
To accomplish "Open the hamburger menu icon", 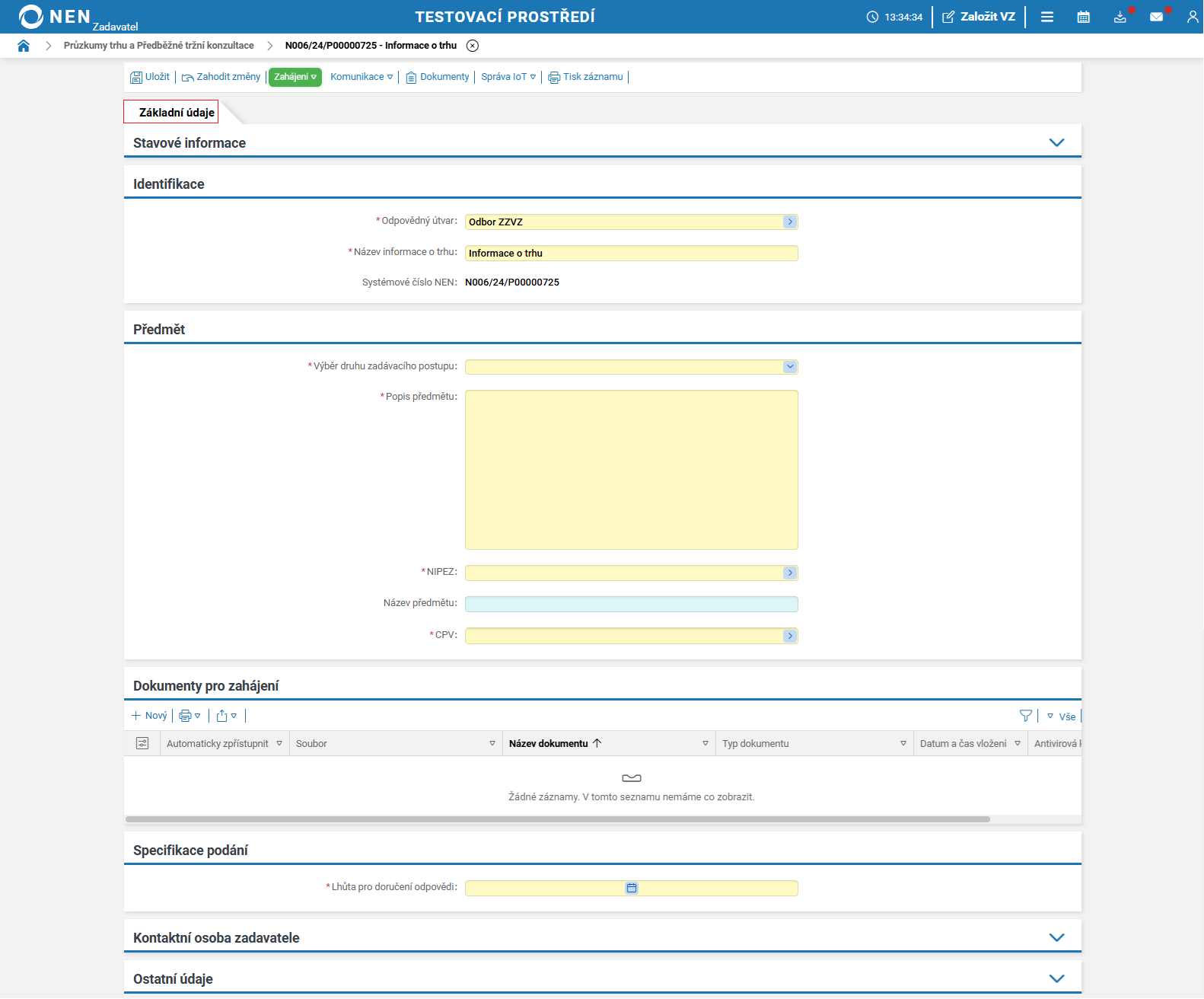I will (1047, 17).
